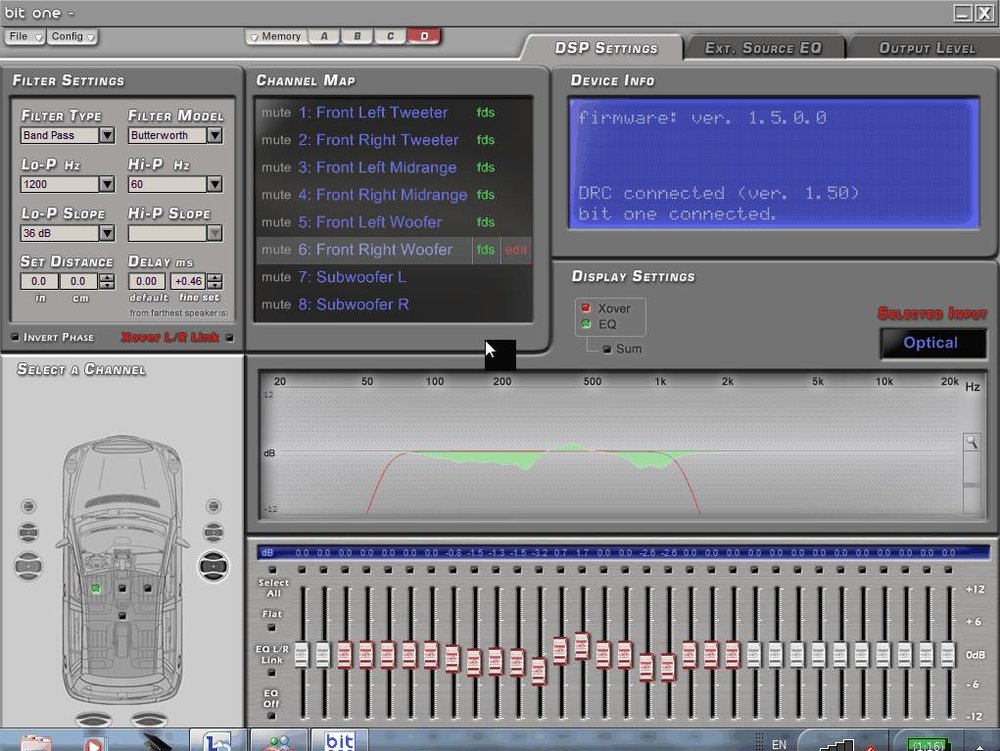This screenshot has width=1000, height=751.
Task: Select memory preset D
Action: [x=423, y=36]
